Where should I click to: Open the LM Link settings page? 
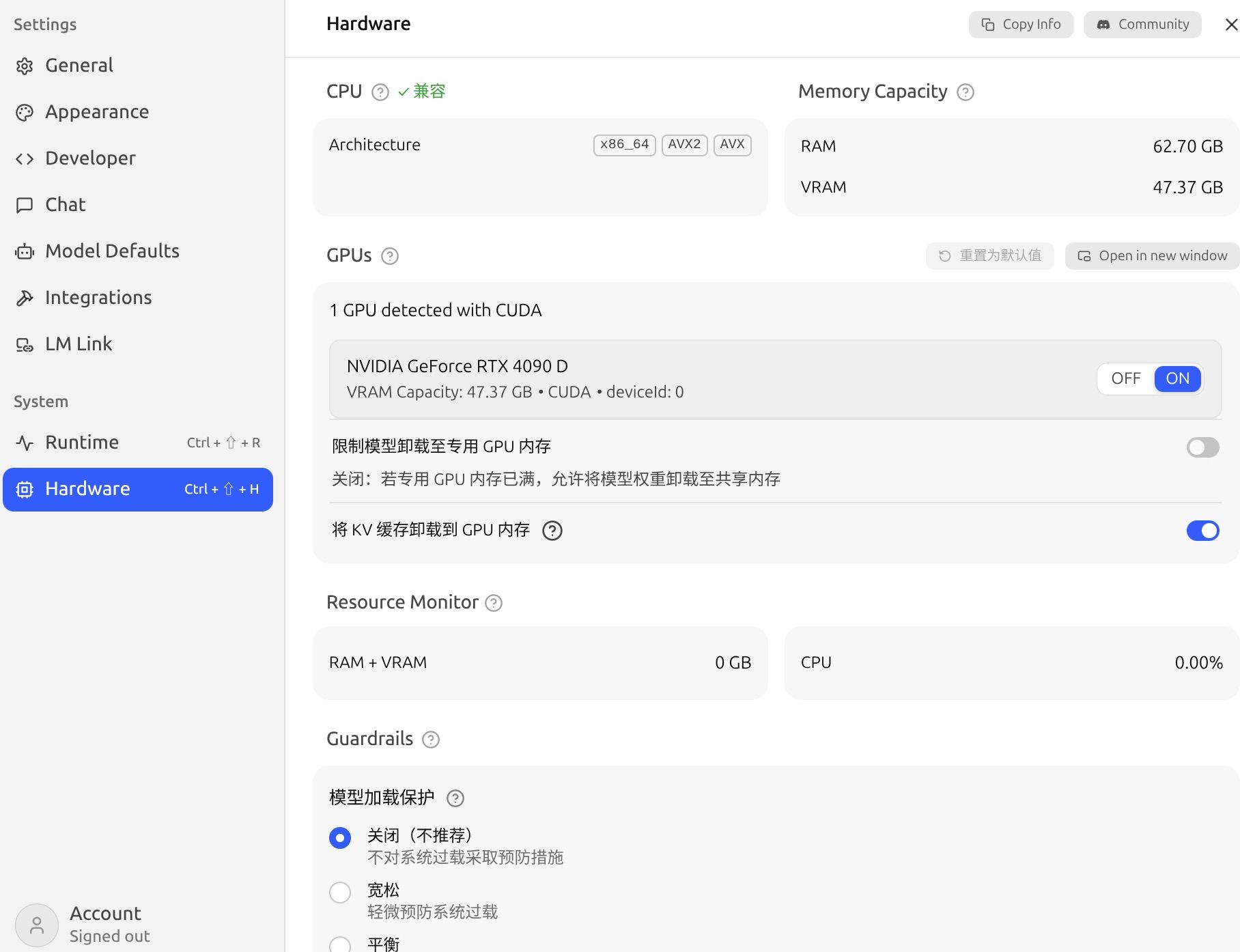point(138,345)
